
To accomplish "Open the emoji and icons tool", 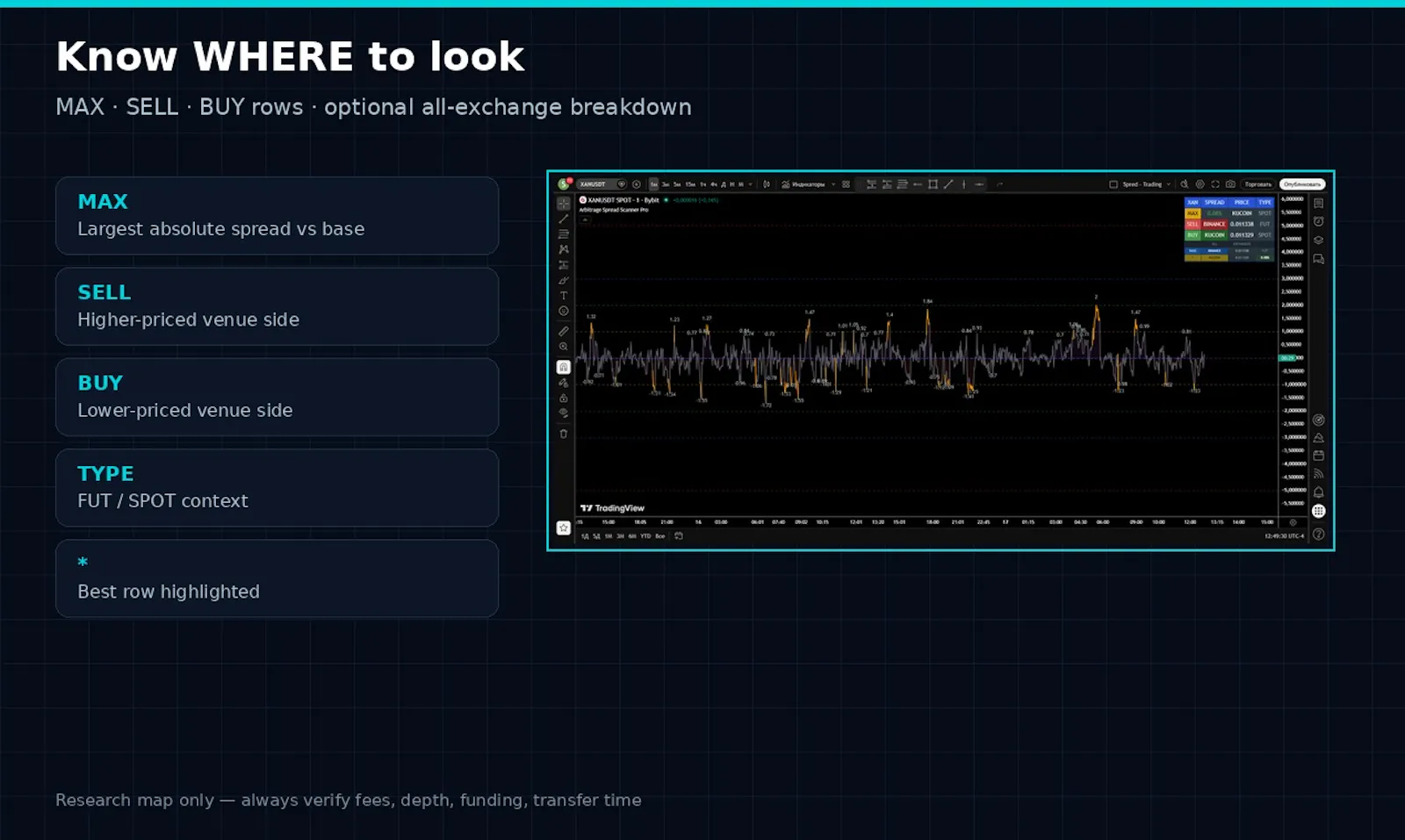I will 564,311.
